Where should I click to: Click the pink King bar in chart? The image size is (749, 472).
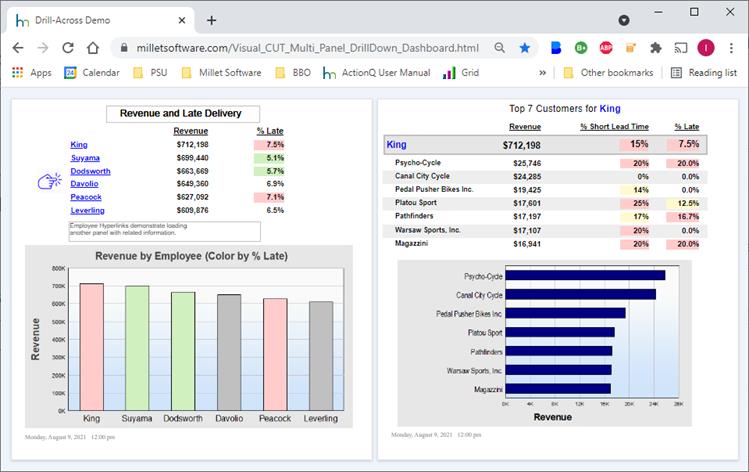click(91, 346)
